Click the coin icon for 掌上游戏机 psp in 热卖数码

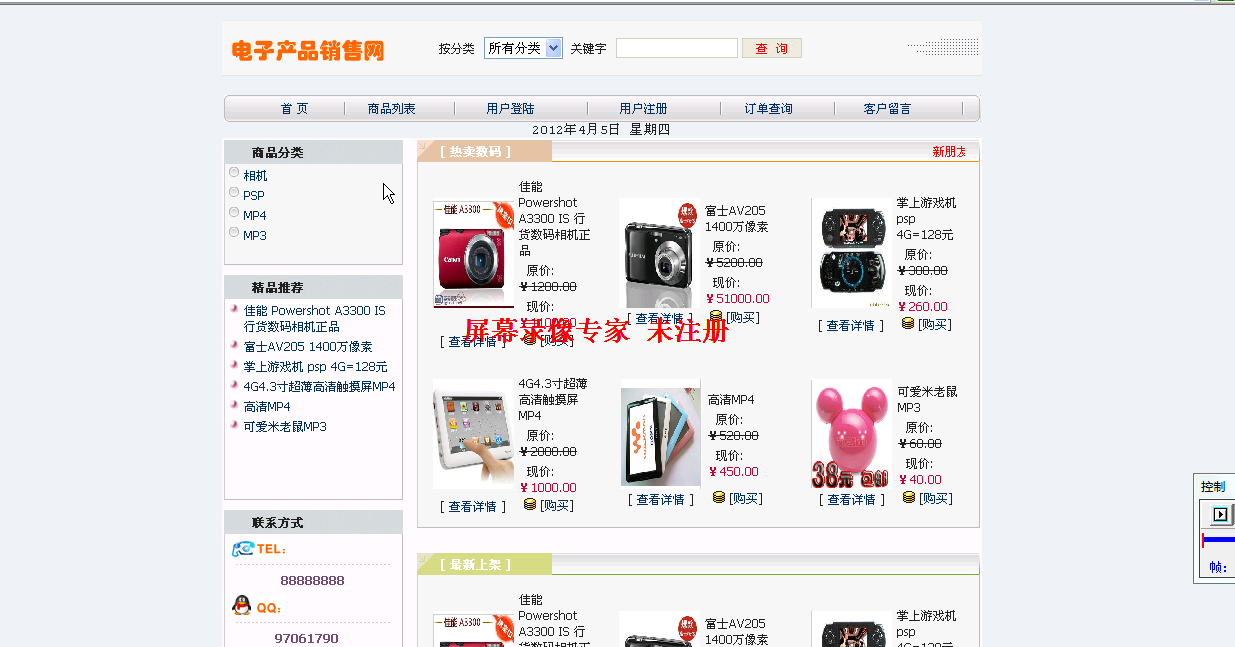tap(908, 323)
